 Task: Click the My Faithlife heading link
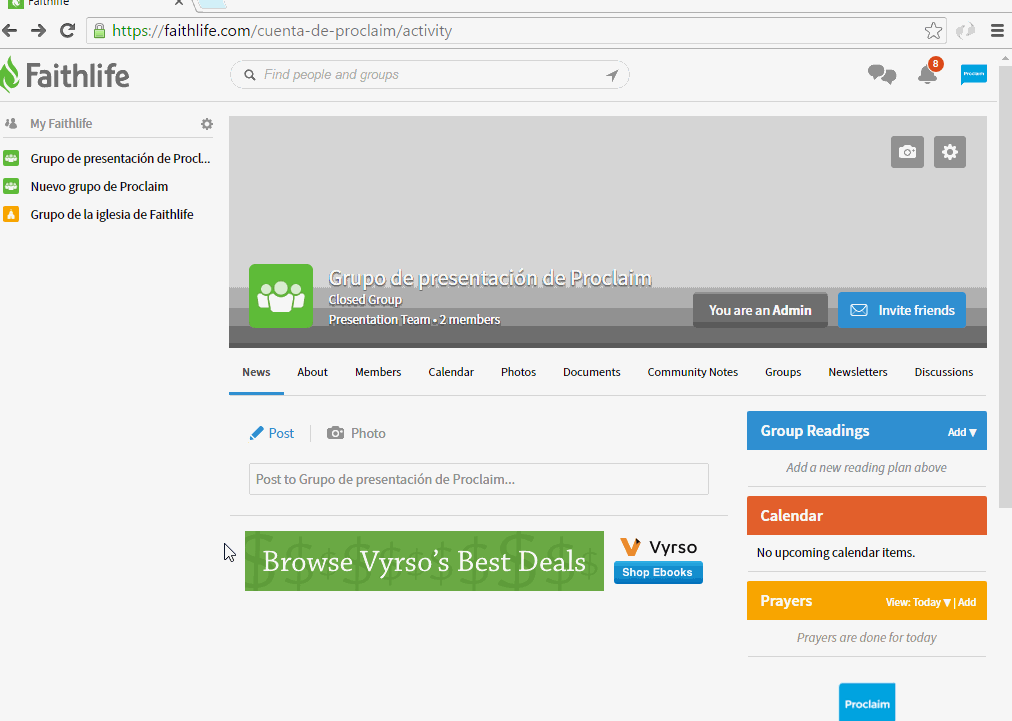pos(61,123)
